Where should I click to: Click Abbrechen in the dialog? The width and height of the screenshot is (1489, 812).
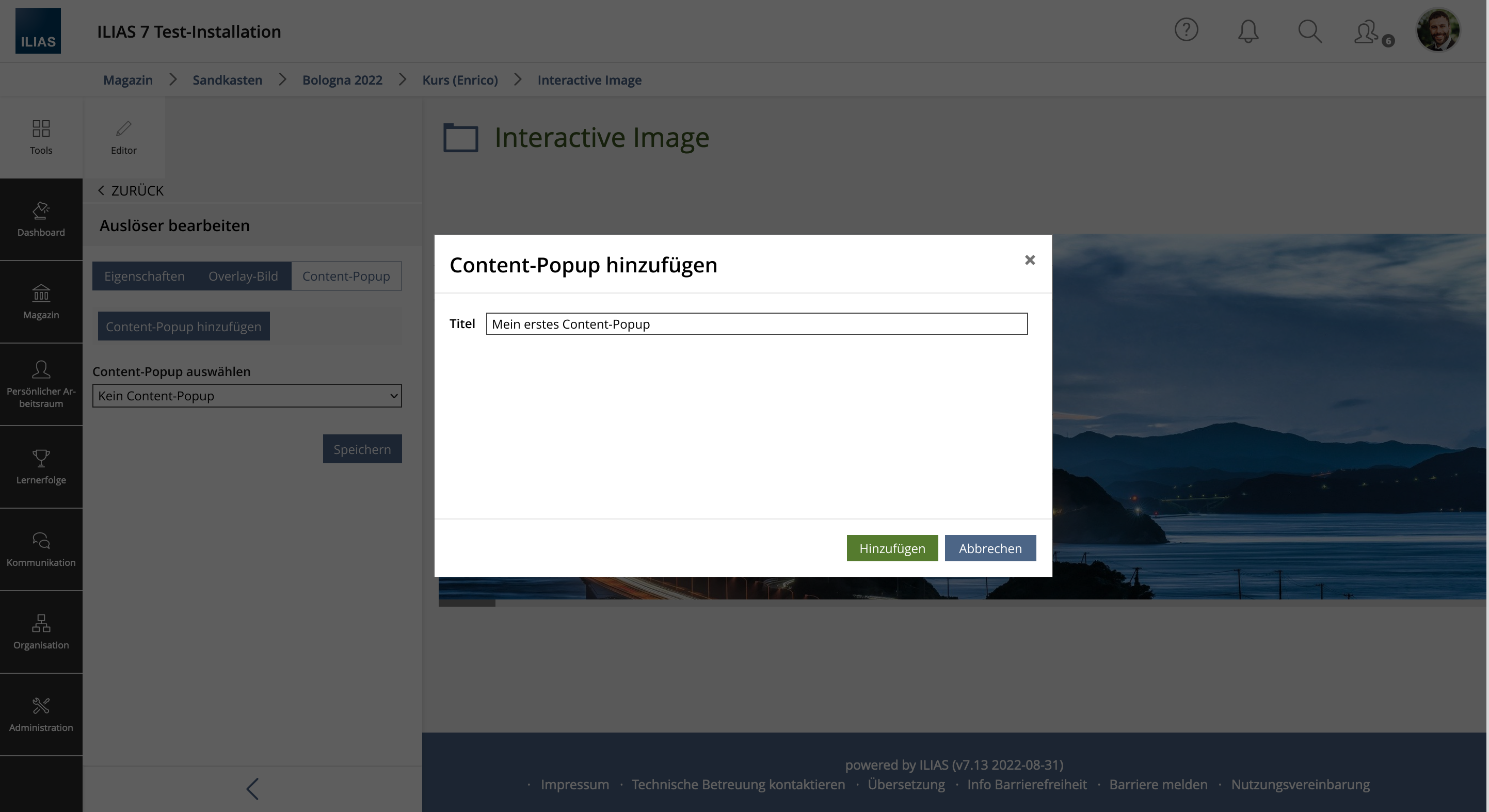(x=990, y=548)
